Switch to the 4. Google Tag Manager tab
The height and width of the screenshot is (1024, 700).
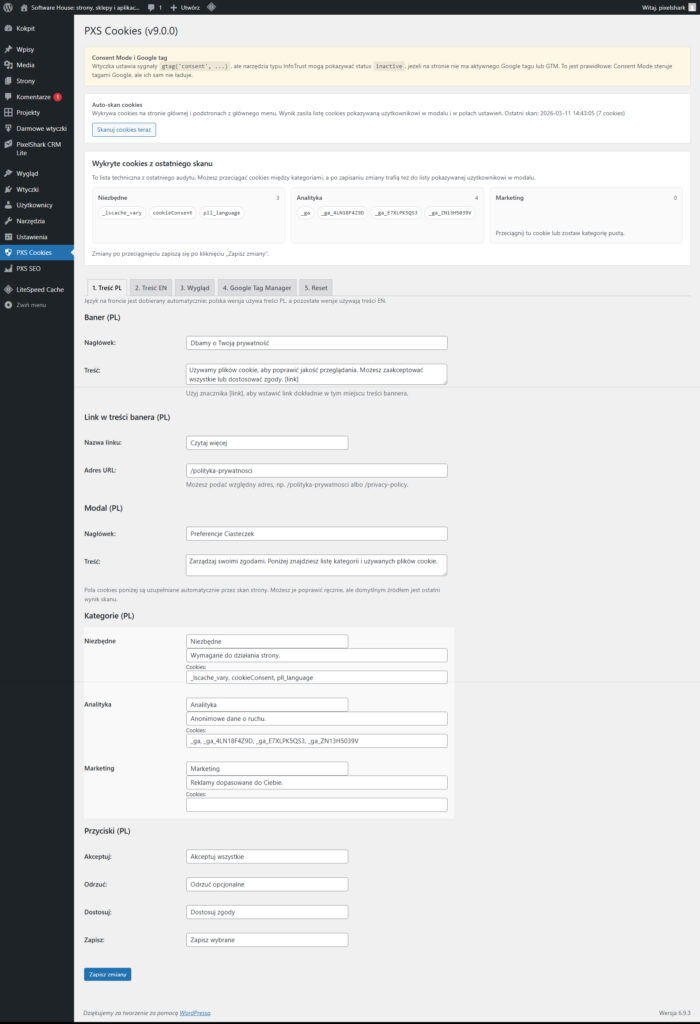(x=257, y=287)
